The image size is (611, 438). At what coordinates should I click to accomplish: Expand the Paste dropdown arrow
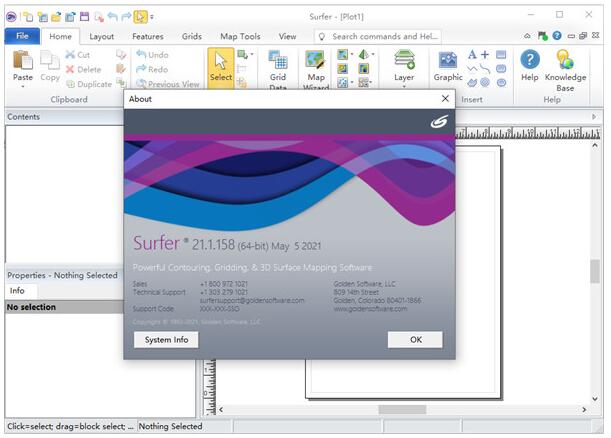tap(22, 87)
